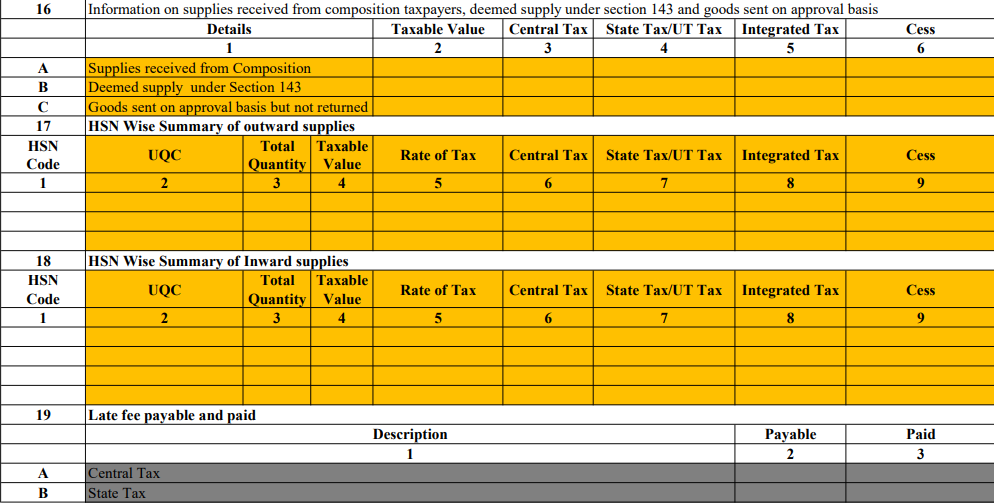Click section number 19 cell
The height and width of the screenshot is (503, 994).
coord(42,415)
